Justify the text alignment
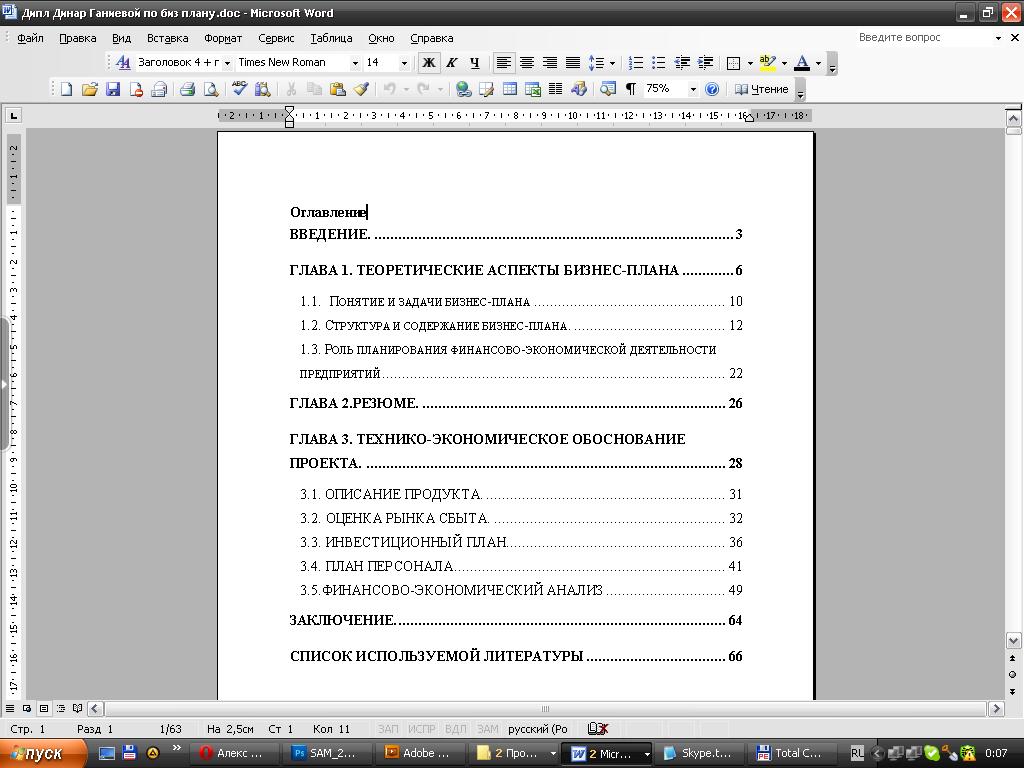 (x=573, y=63)
